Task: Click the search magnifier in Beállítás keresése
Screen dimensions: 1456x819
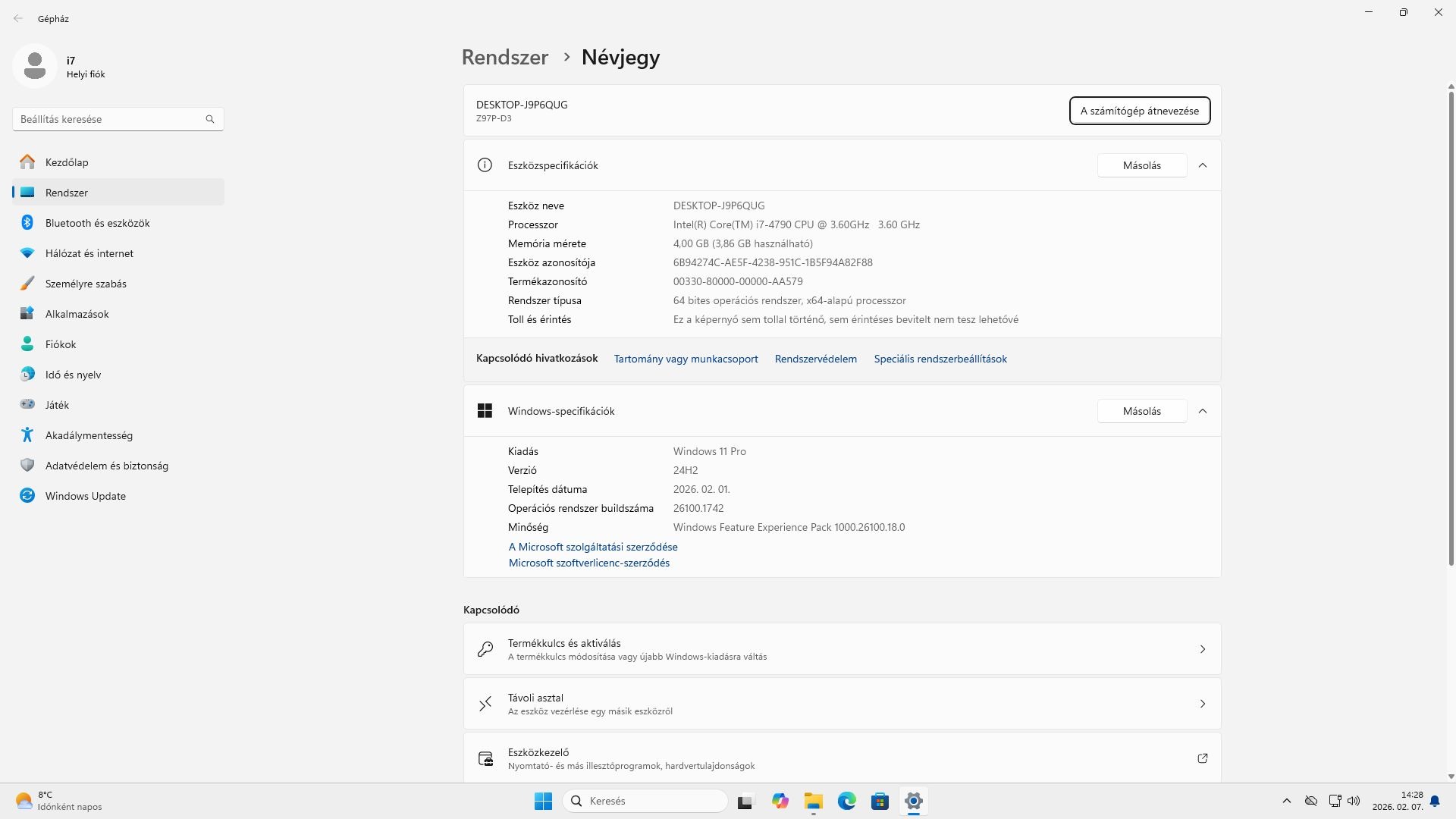Action: click(210, 119)
